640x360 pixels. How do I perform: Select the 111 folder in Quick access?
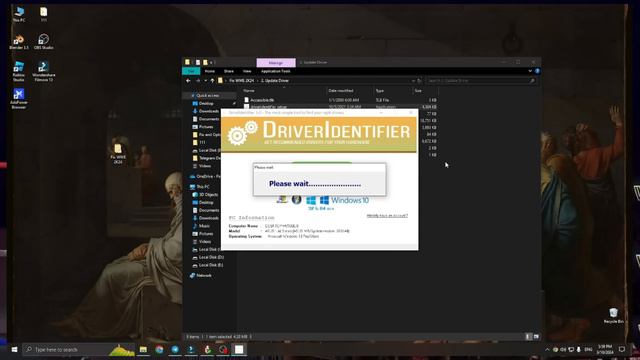[x=199, y=142]
